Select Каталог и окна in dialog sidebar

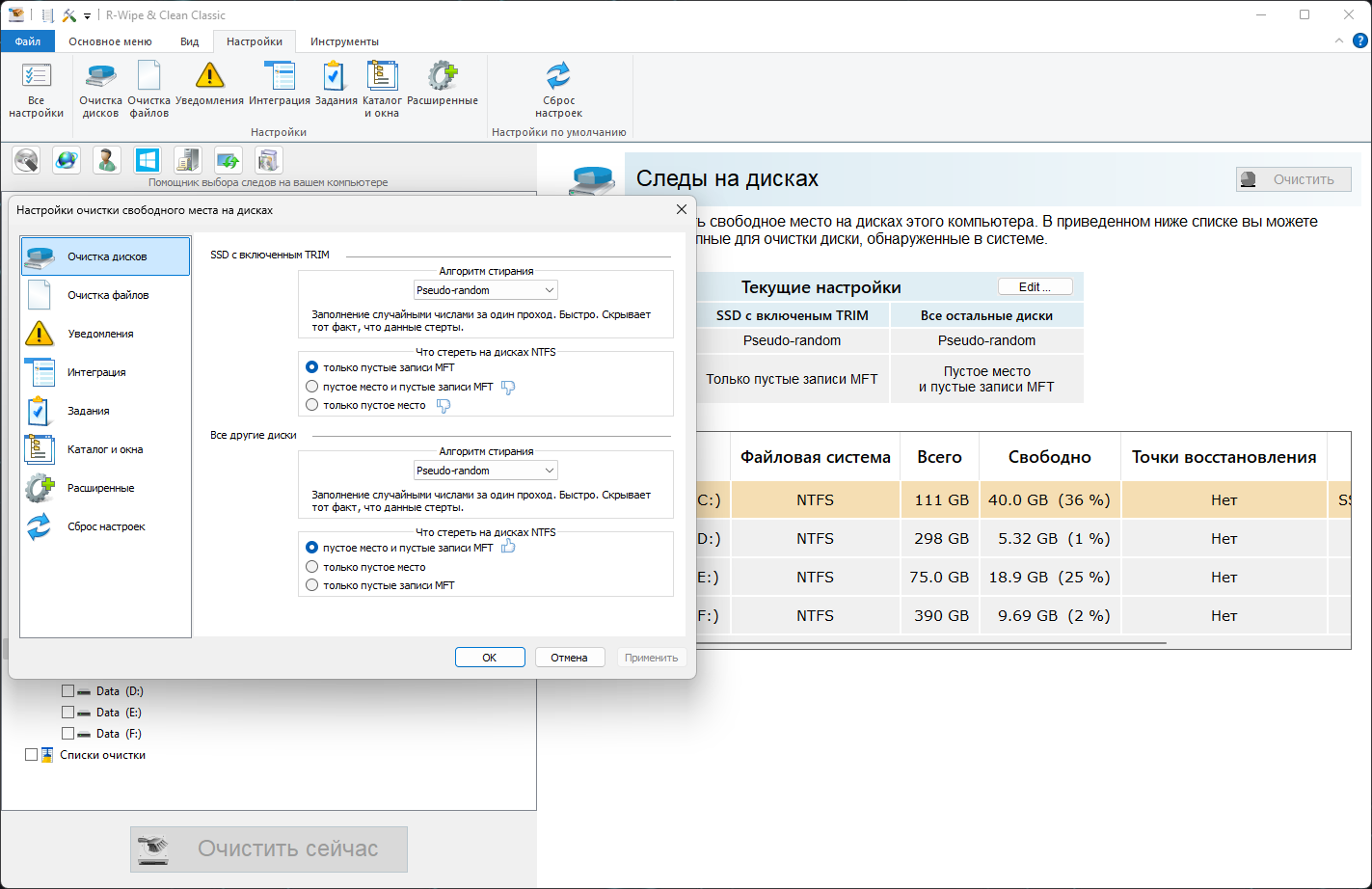tap(106, 449)
